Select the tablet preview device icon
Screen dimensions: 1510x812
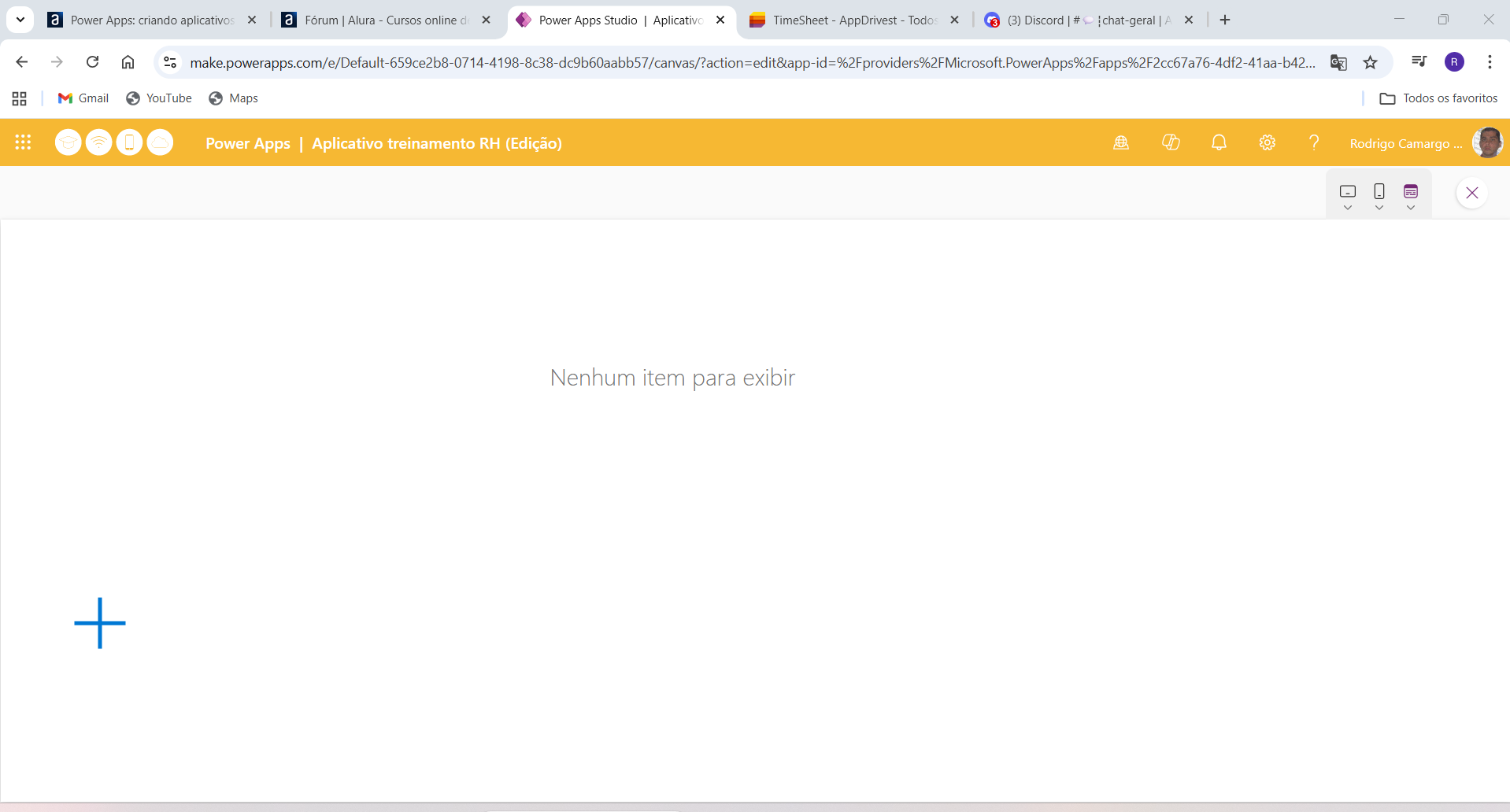coord(1348,191)
